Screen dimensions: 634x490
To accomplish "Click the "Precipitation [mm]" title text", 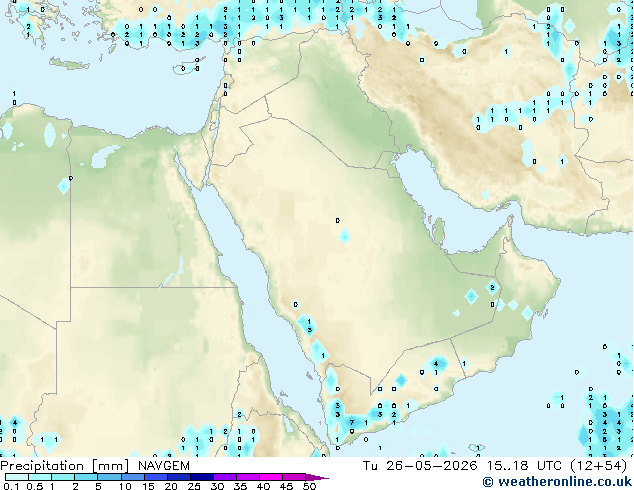I will pyautogui.click(x=65, y=466).
